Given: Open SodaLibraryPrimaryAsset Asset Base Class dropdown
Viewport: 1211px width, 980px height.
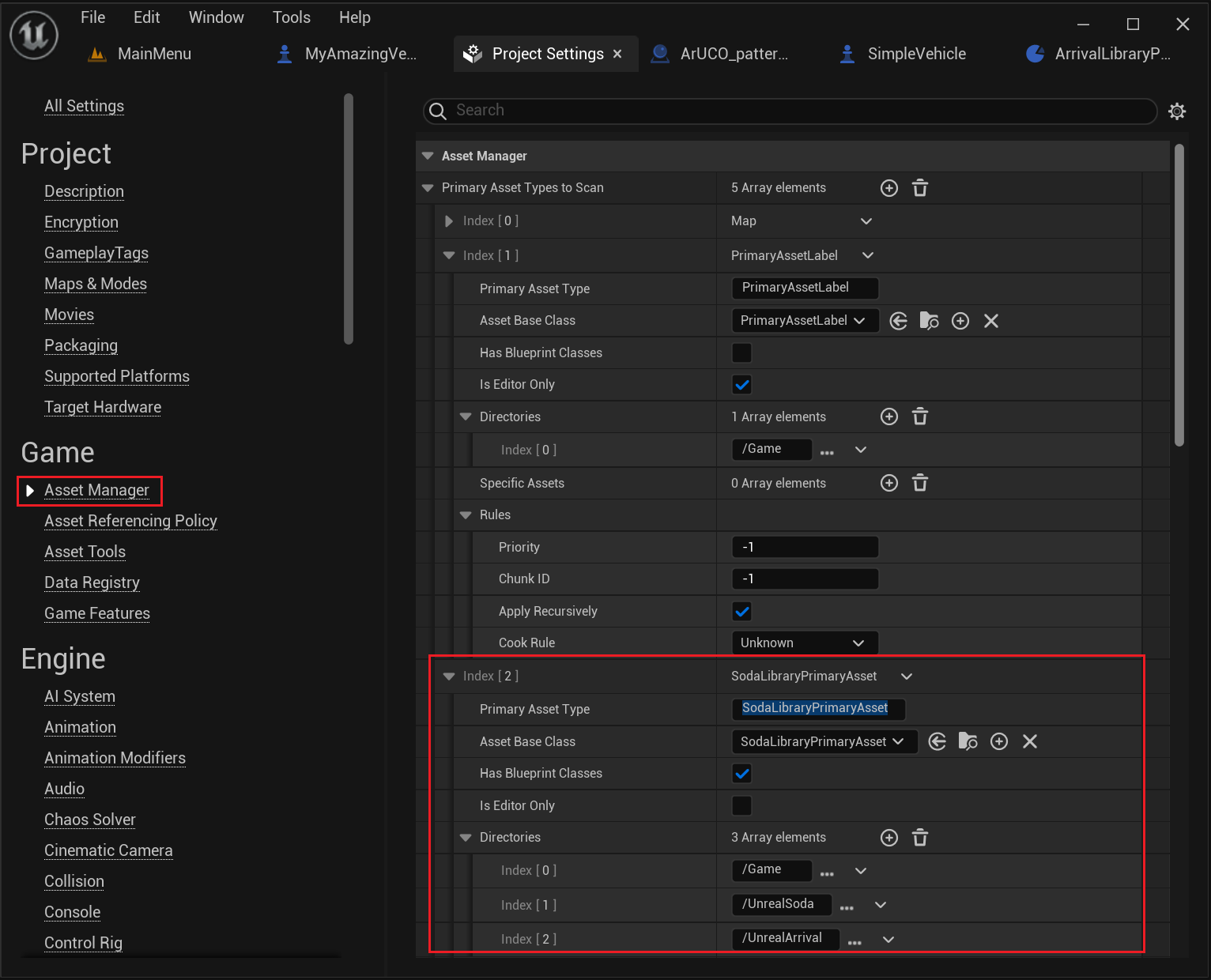Looking at the screenshot, I should [824, 741].
